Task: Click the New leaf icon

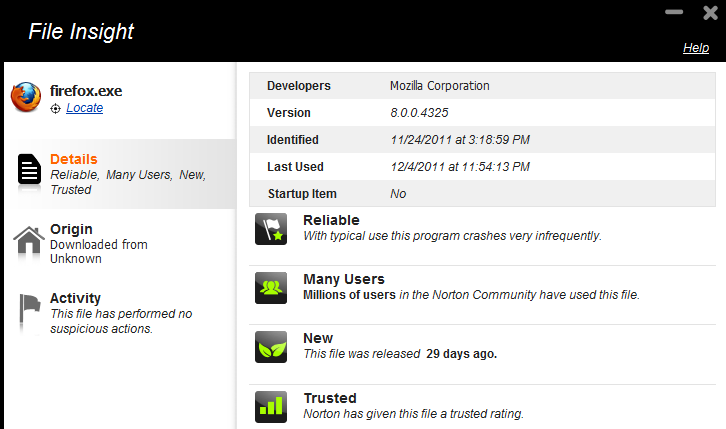Action: tap(271, 347)
